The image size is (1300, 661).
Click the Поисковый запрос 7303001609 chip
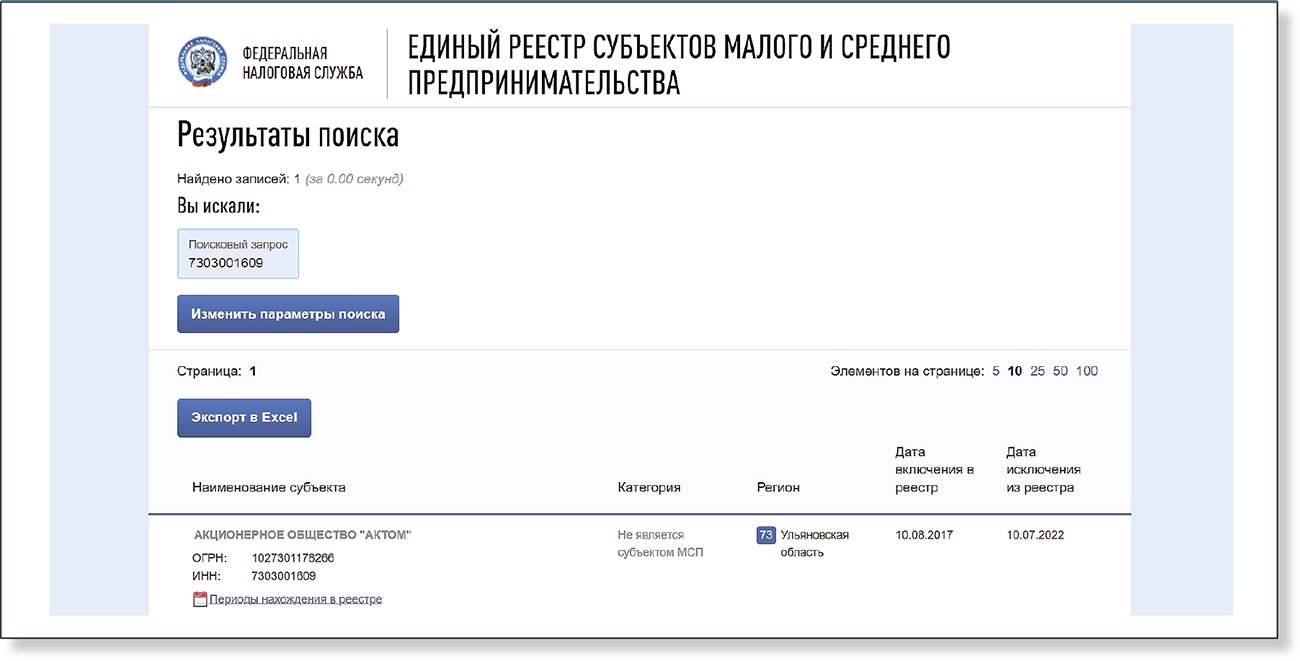tap(238, 254)
